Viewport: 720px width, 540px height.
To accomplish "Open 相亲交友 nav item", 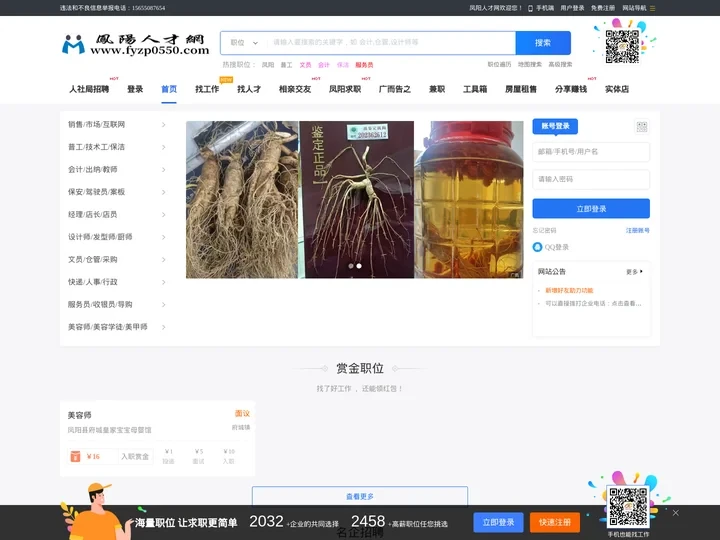I will (x=295, y=89).
